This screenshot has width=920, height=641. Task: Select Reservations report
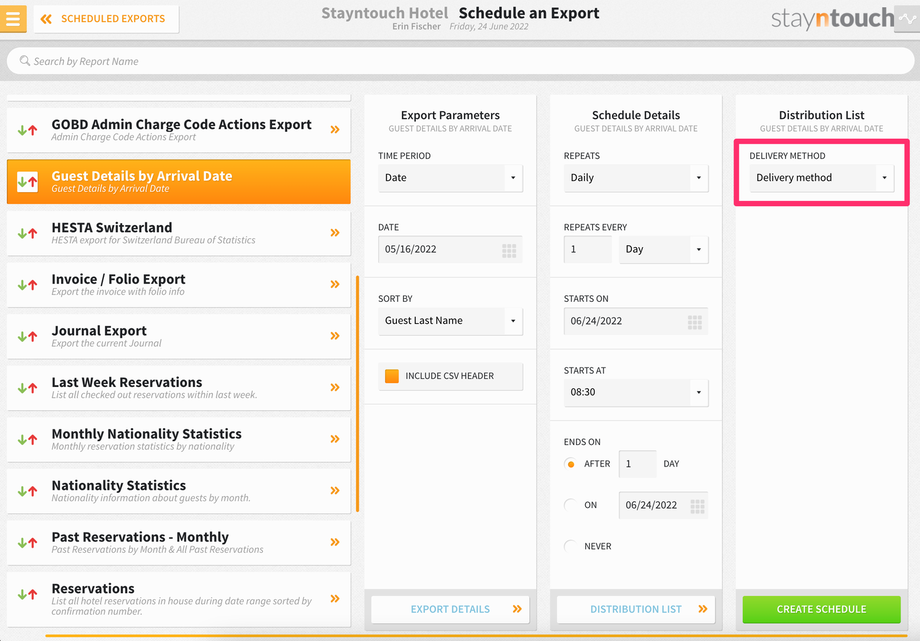[178, 599]
